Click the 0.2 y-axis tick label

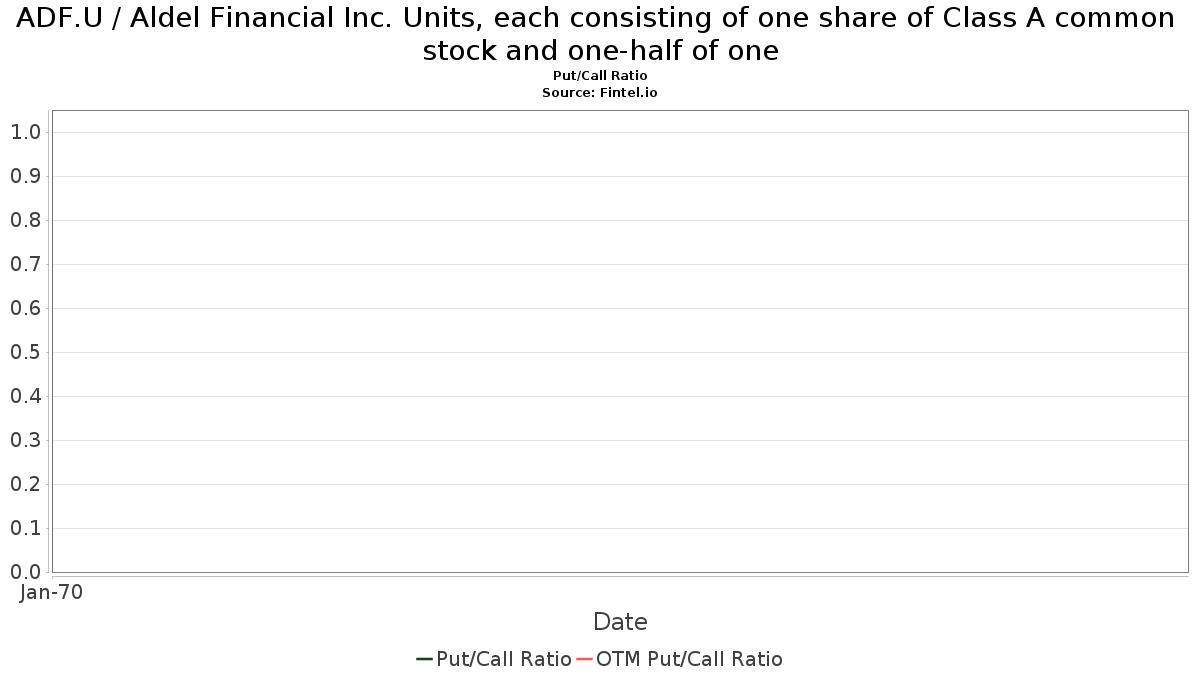(x=25, y=484)
